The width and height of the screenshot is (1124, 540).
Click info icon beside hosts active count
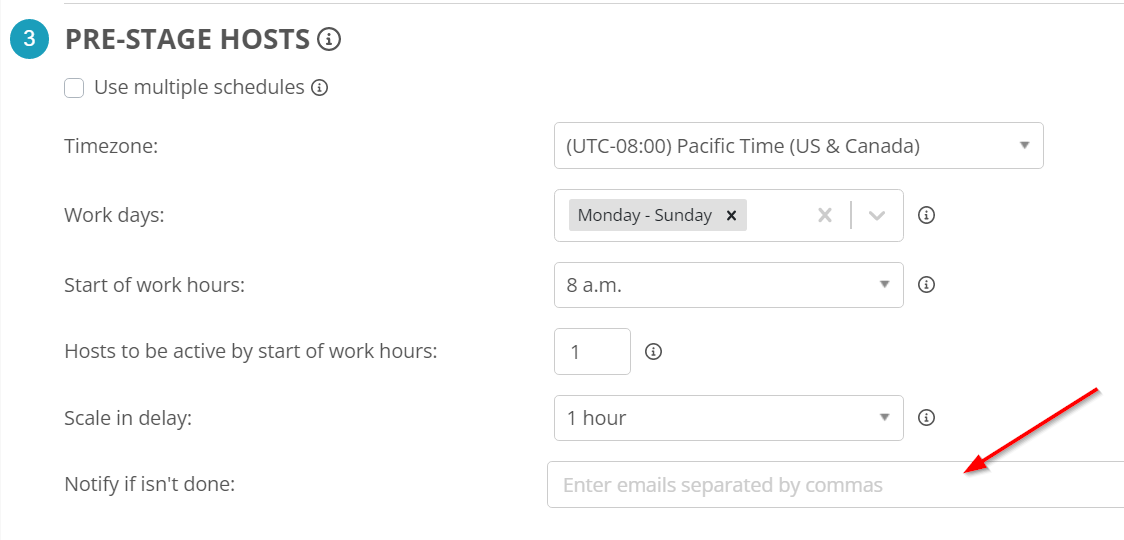(x=654, y=352)
